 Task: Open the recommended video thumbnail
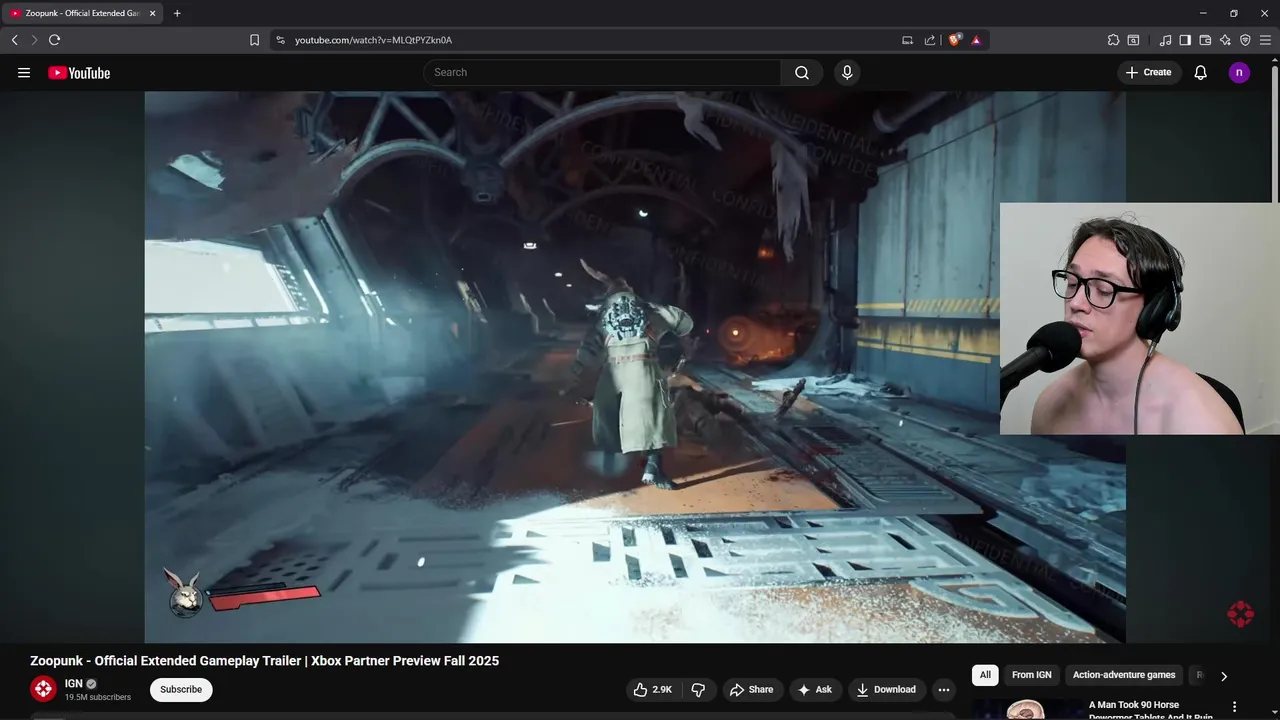click(1026, 709)
